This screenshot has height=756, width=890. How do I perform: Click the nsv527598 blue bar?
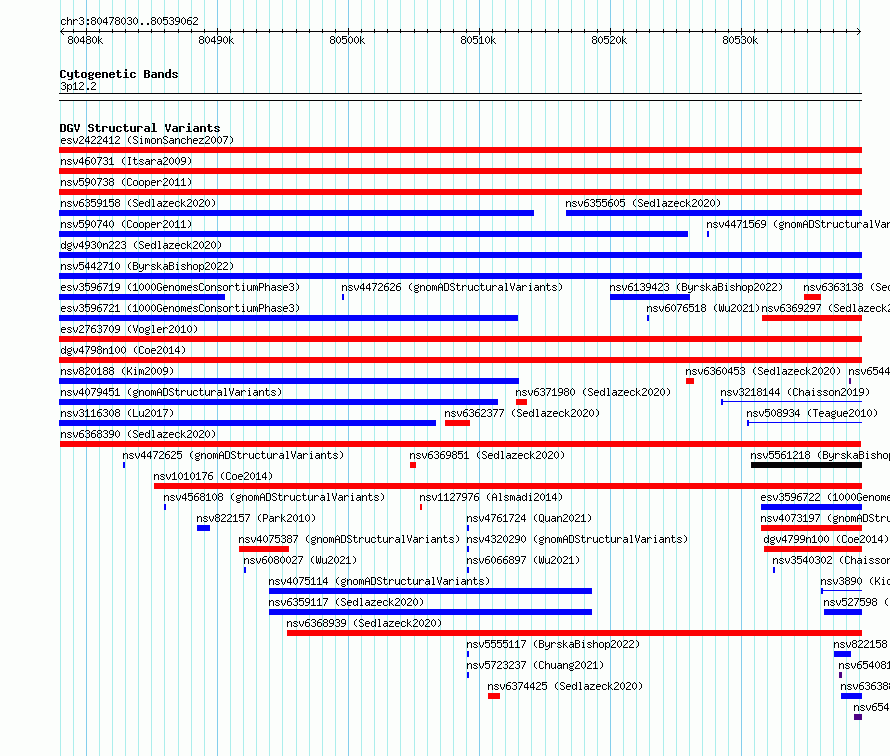click(x=843, y=612)
